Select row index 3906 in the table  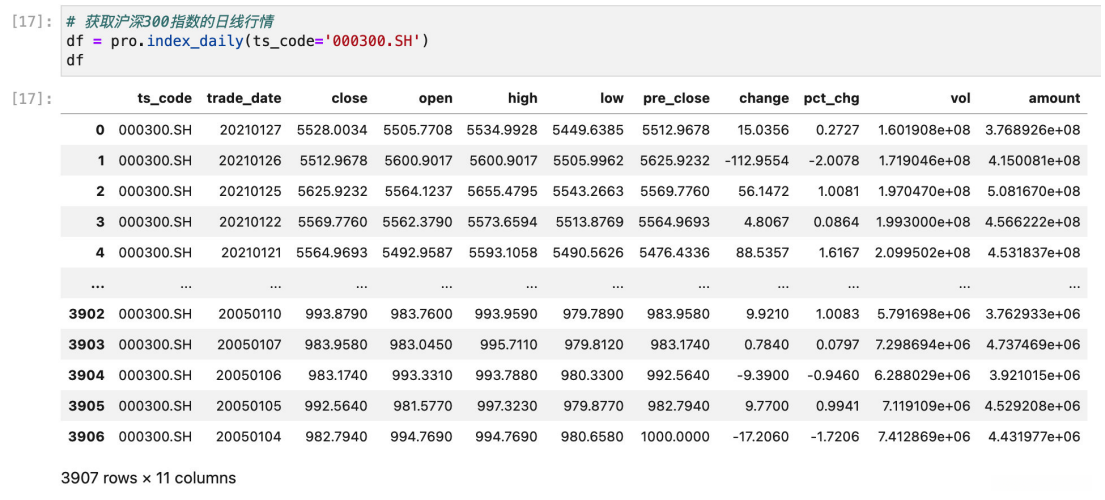pos(86,436)
